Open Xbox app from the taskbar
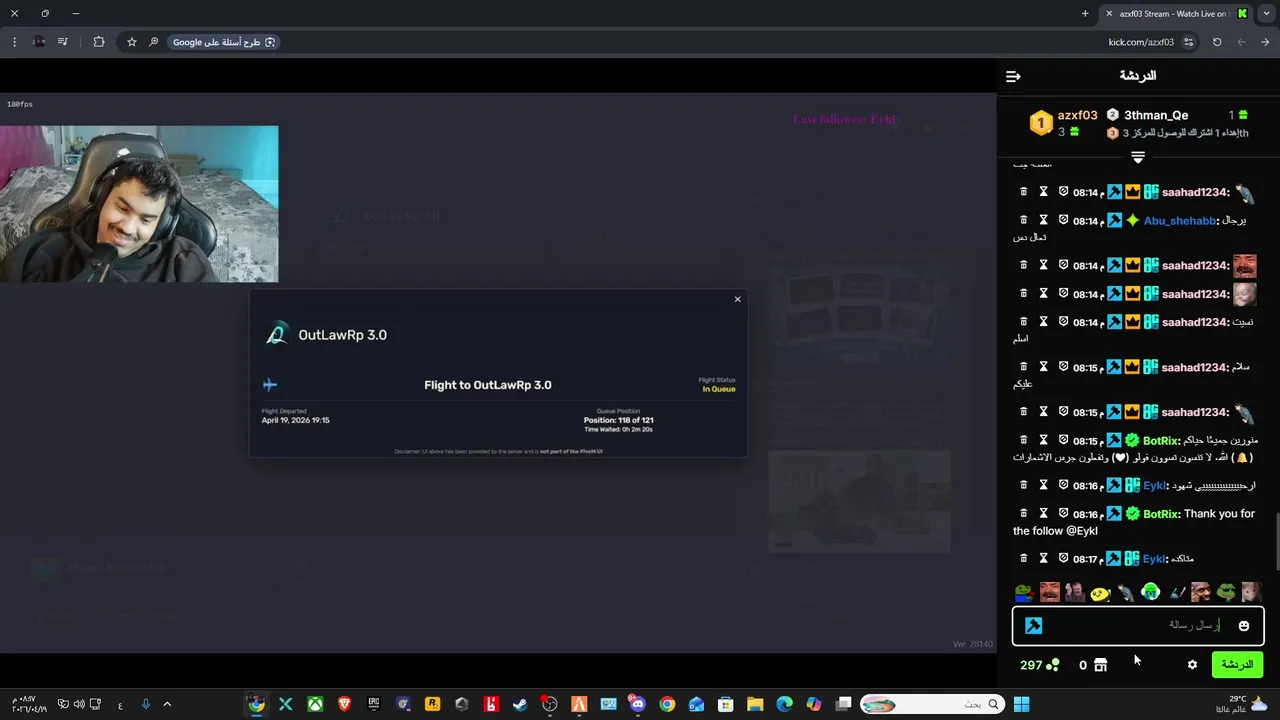Image resolution: width=1280 pixels, height=720 pixels. 315,704
